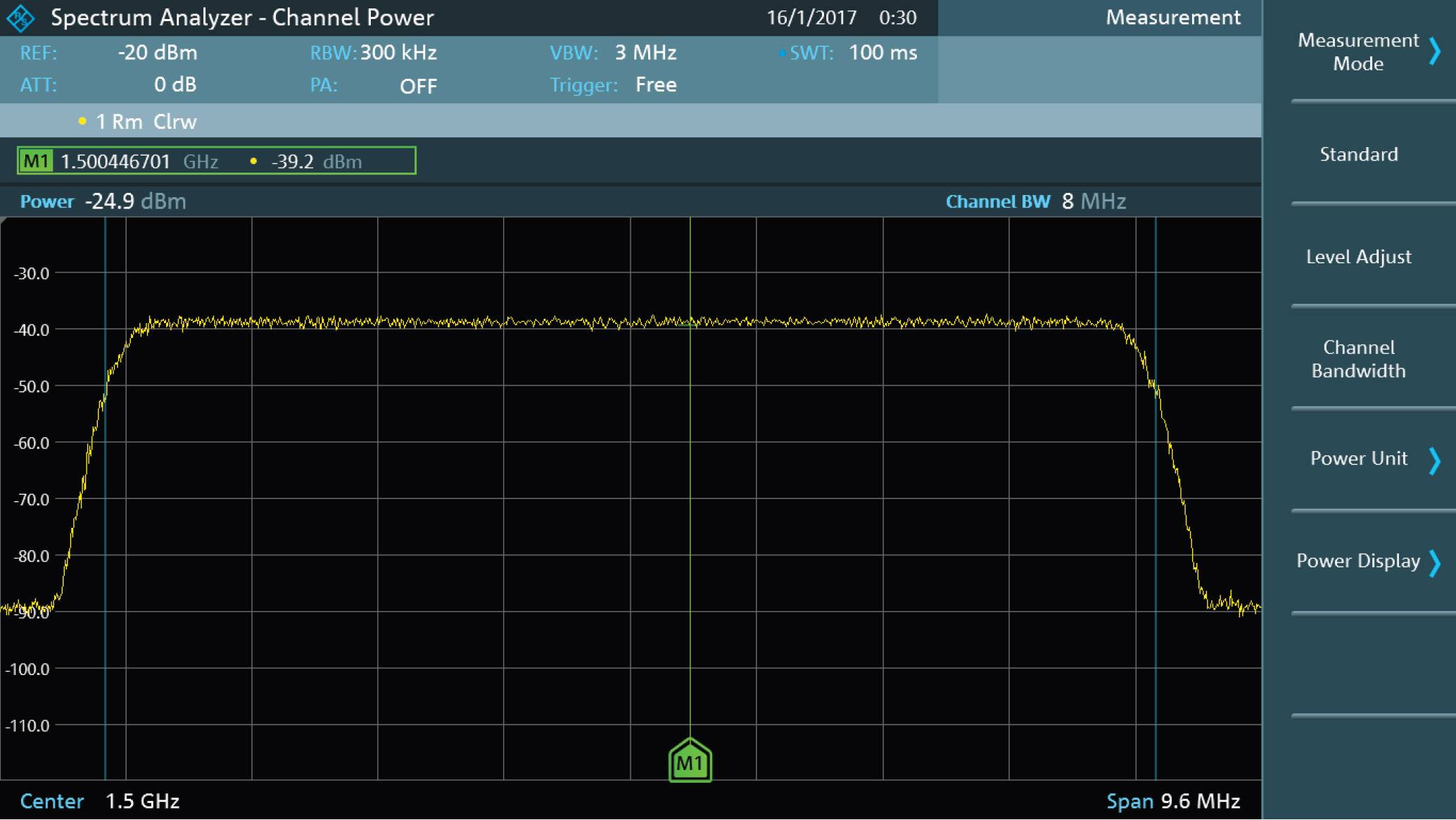Switch Trigger from Free mode
The width and height of the screenshot is (1456, 820).
[656, 84]
